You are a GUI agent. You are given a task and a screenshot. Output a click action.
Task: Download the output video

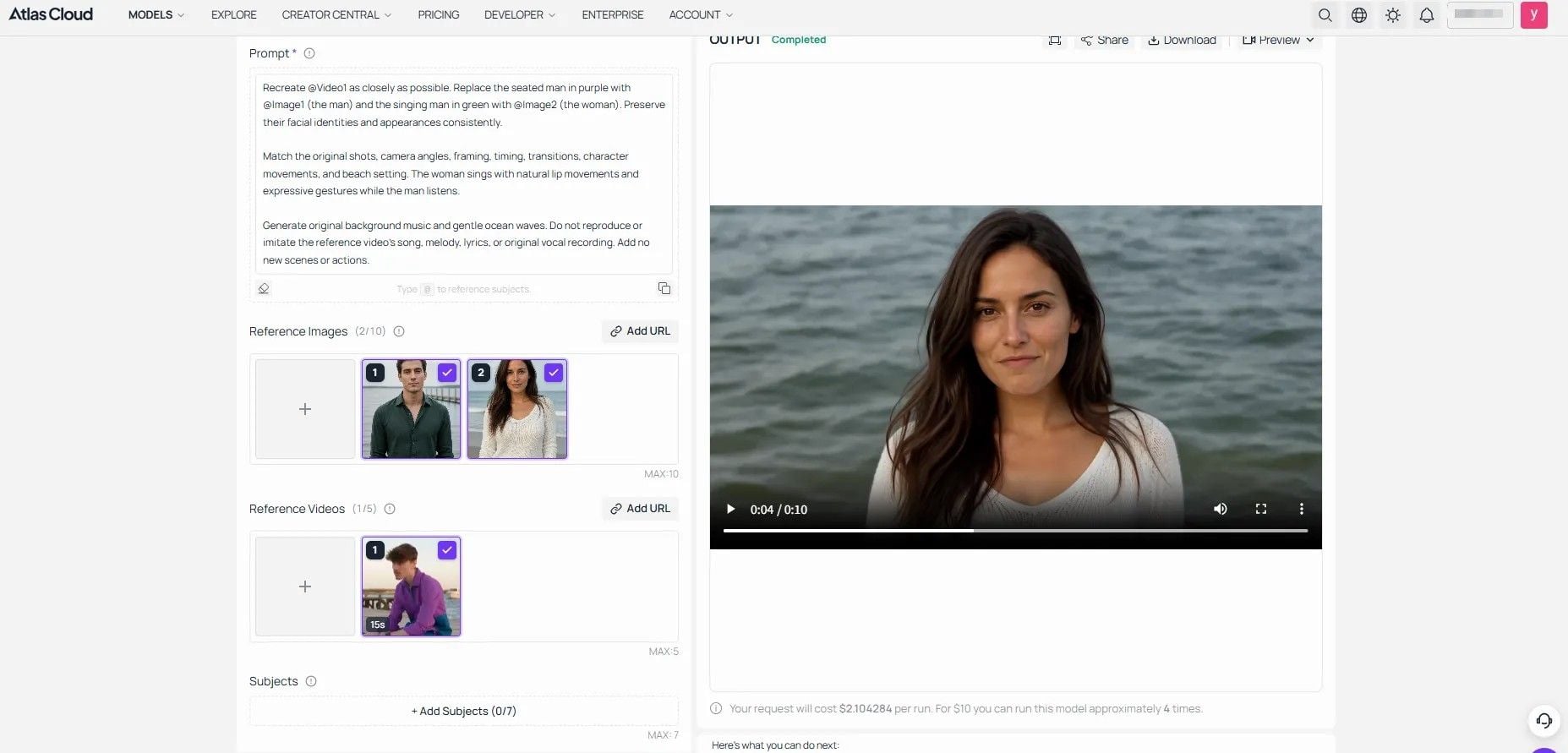tap(1182, 40)
